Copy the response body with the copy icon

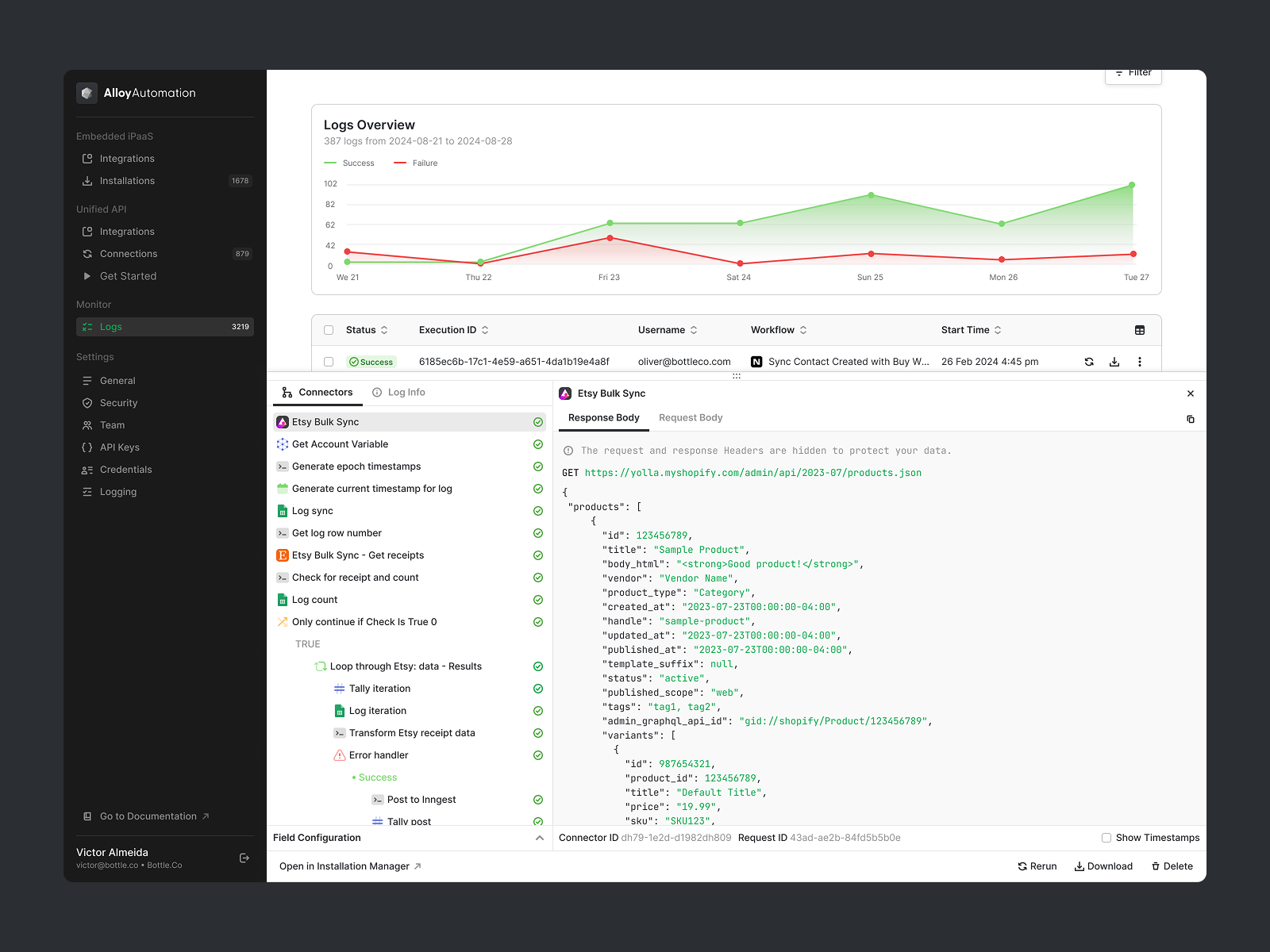pyautogui.click(x=1191, y=419)
